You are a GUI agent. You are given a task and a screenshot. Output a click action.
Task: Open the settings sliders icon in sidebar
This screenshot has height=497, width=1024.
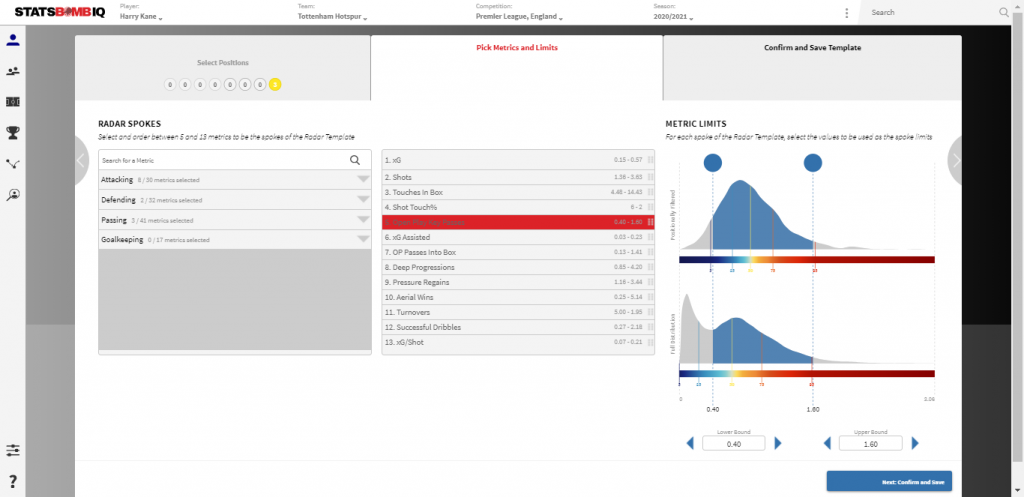tap(12, 451)
